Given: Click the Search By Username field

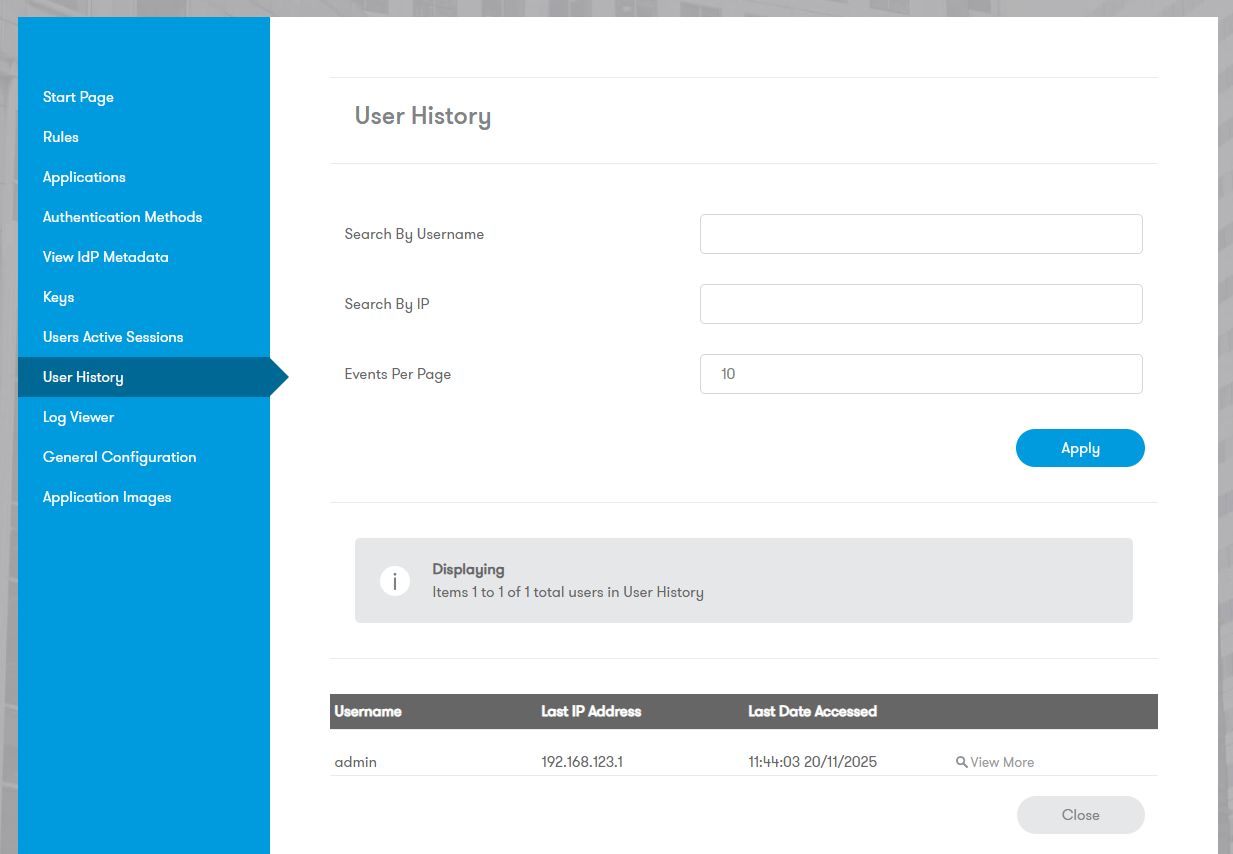Looking at the screenshot, I should point(920,234).
